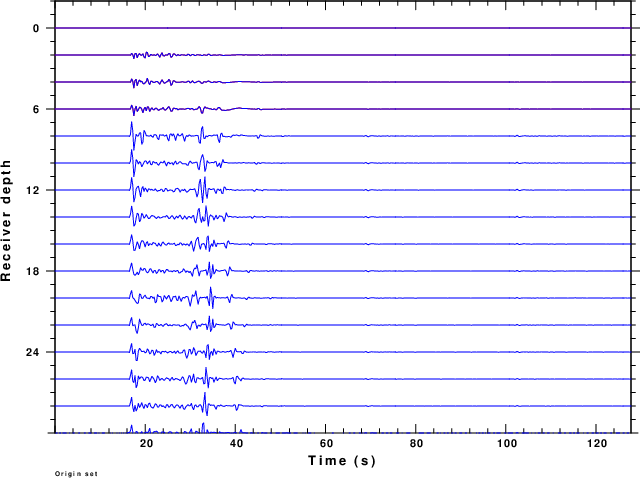Click the time axis label 60
Screen dimensions: 640x478
point(326,444)
